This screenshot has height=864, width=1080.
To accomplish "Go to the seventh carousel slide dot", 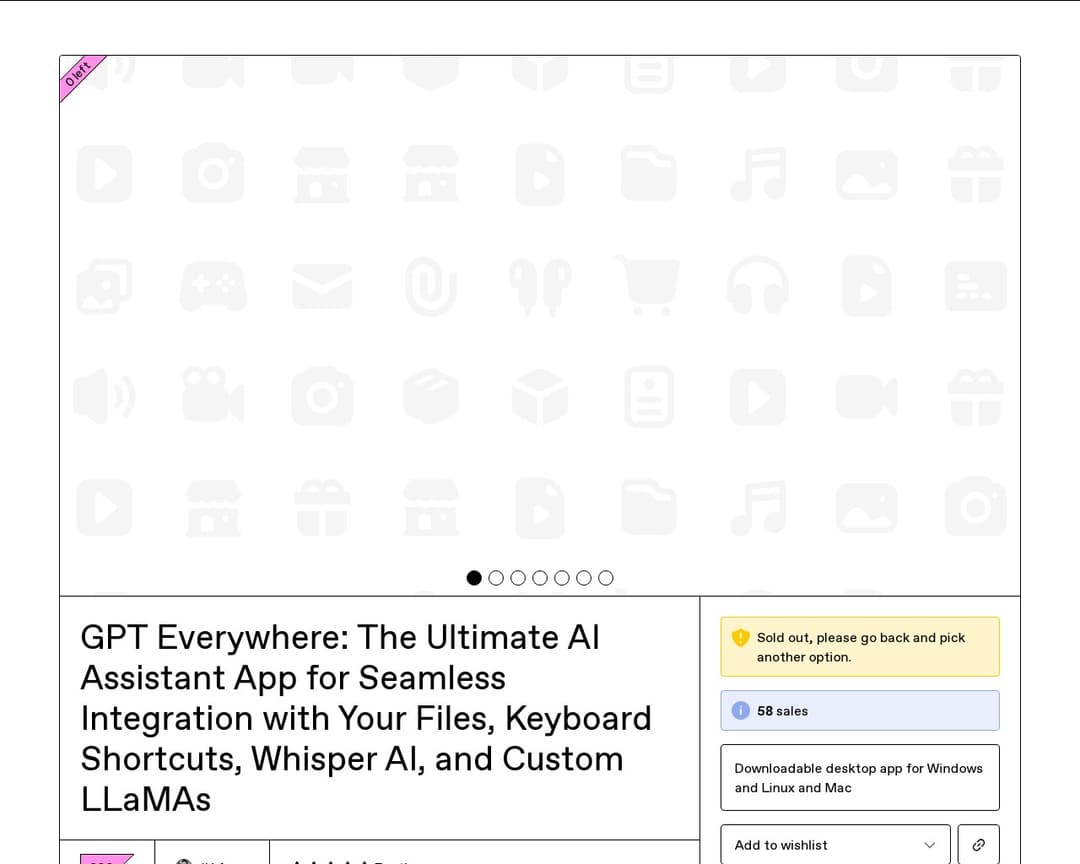I will [x=605, y=578].
